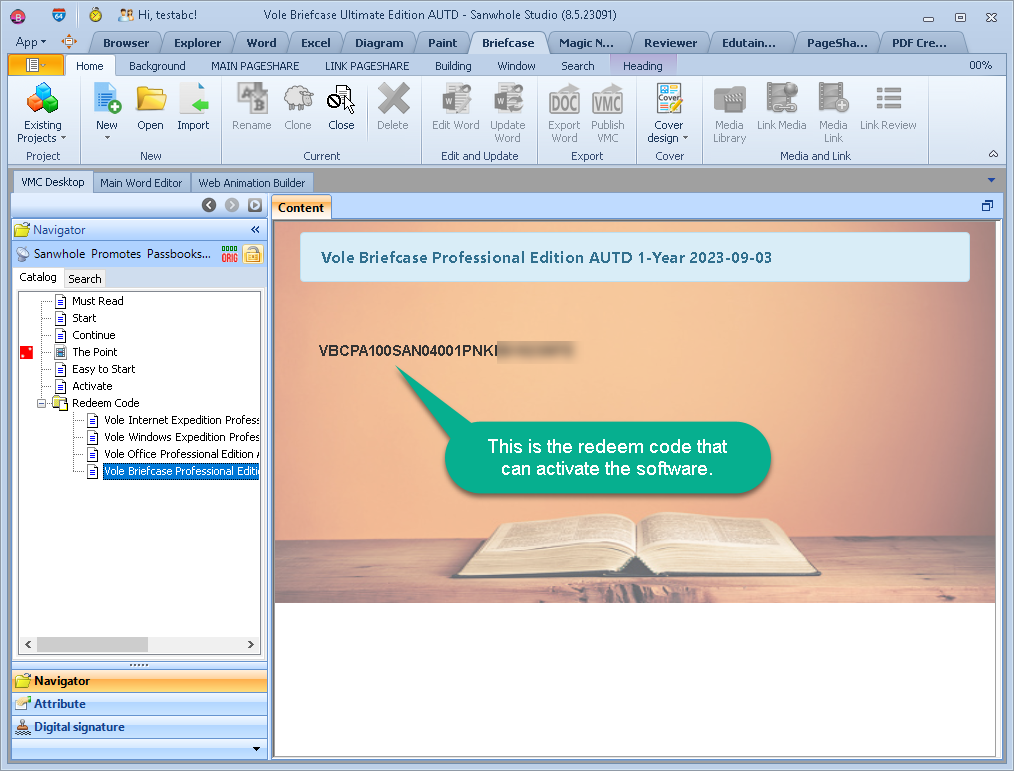Collapse the ribbon with the arrow
The height and width of the screenshot is (771, 1014).
coord(993,154)
